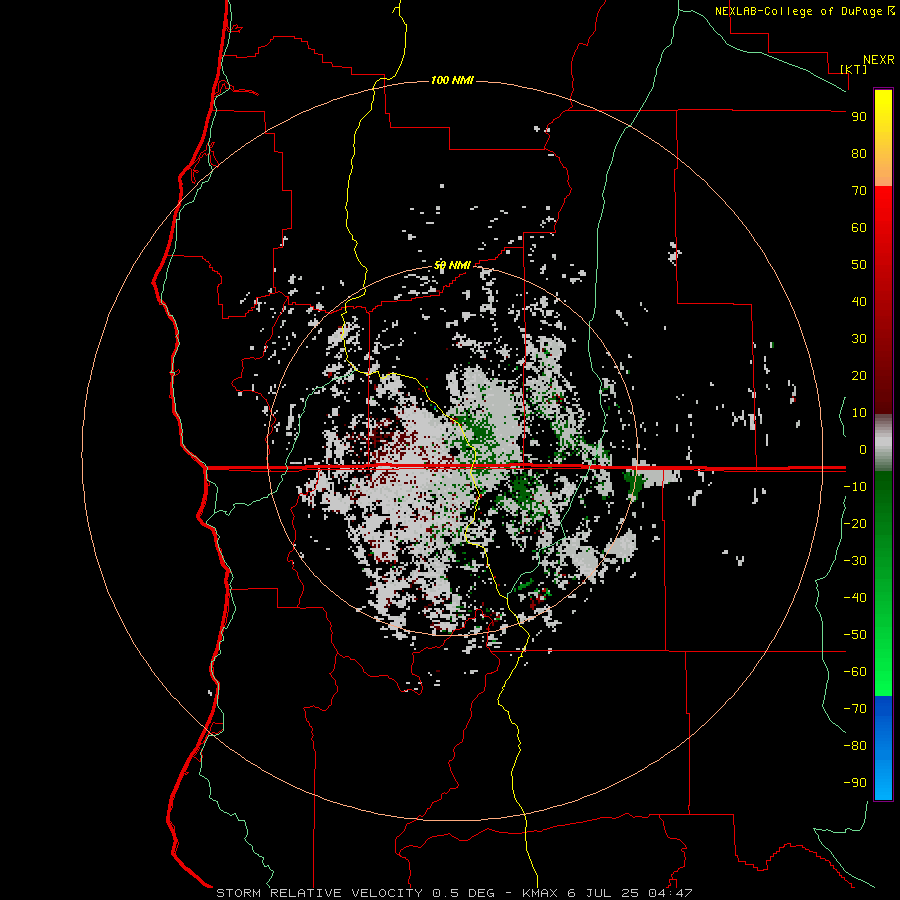Click the -20 value on the velocity scale
The height and width of the screenshot is (900, 900).
coord(855,523)
